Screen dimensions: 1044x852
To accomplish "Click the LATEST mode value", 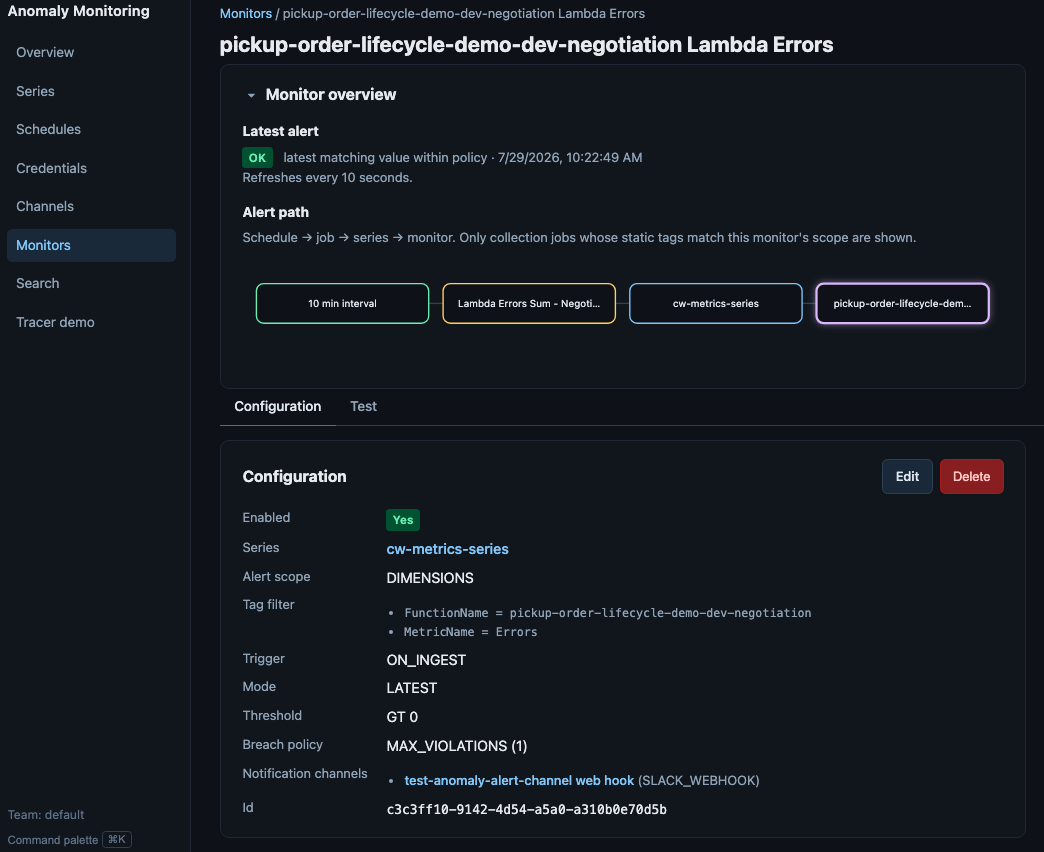I will coord(411,688).
